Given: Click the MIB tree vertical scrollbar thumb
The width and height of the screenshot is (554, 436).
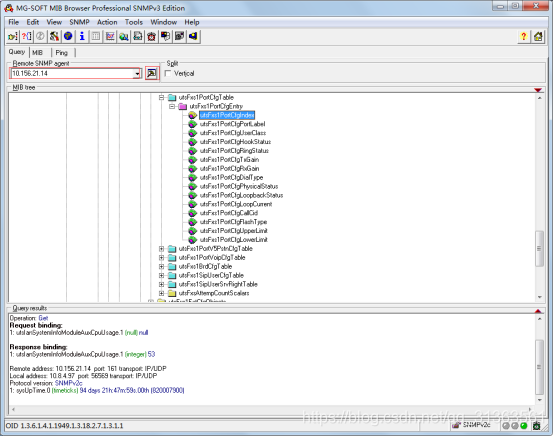Looking at the screenshot, I should [x=539, y=248].
